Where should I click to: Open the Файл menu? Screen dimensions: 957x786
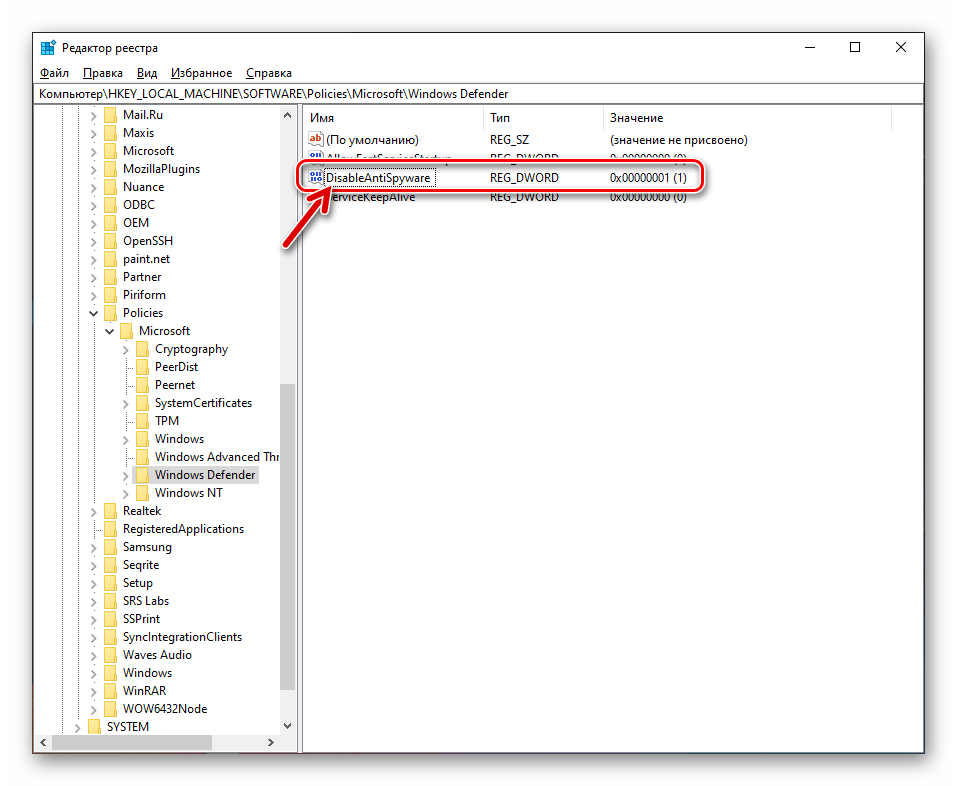(x=54, y=73)
